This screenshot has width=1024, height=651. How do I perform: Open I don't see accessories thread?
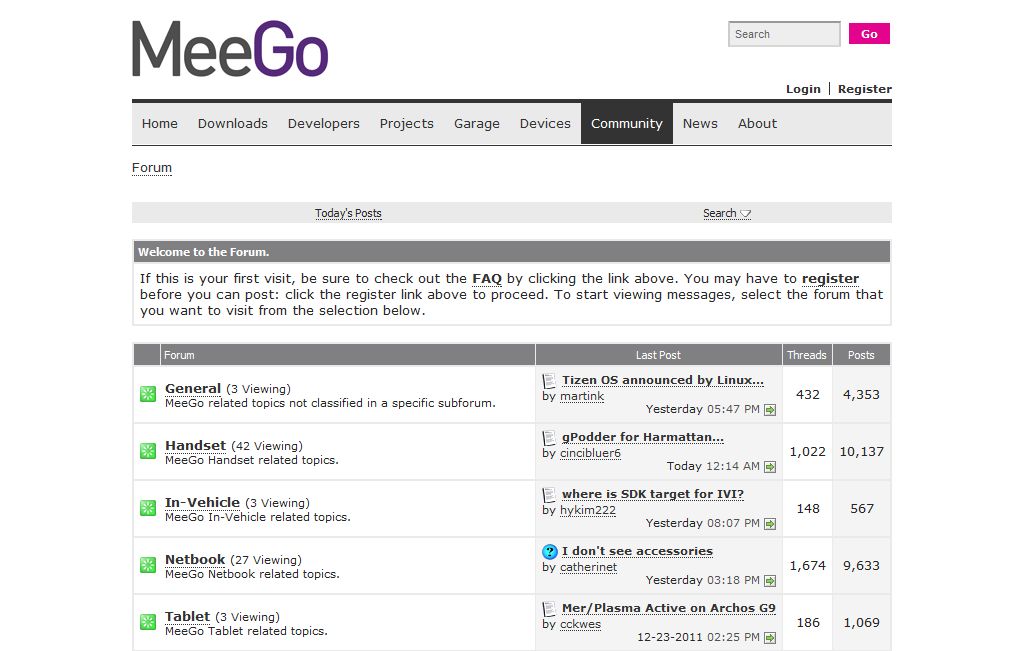[x=637, y=551]
